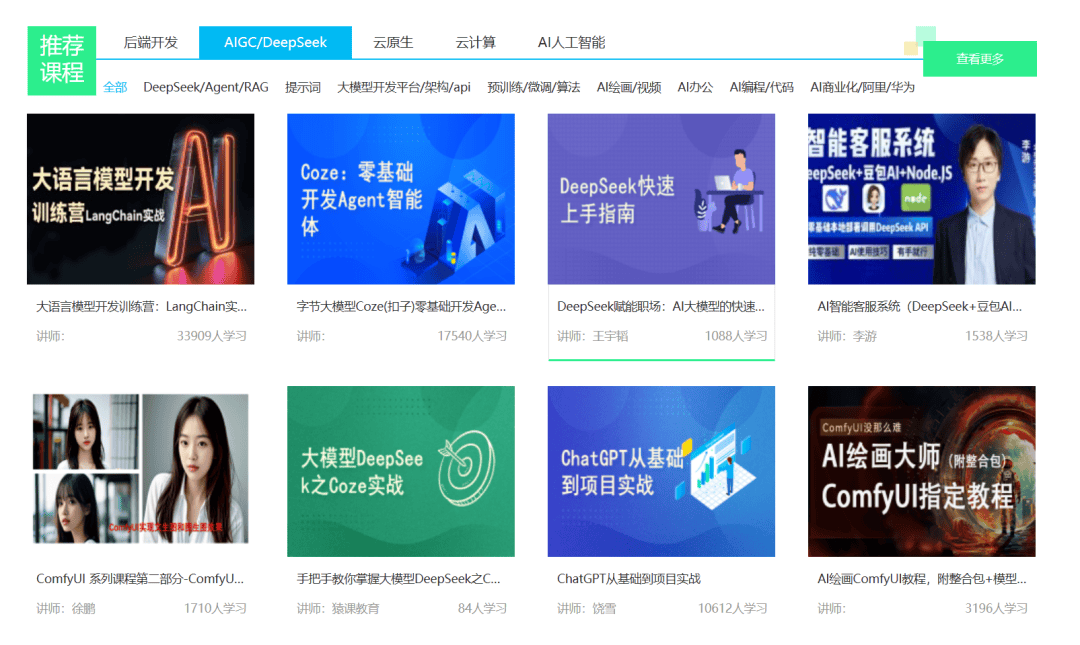
Task: Click the 1538人学习 learner count
Action: (996, 336)
